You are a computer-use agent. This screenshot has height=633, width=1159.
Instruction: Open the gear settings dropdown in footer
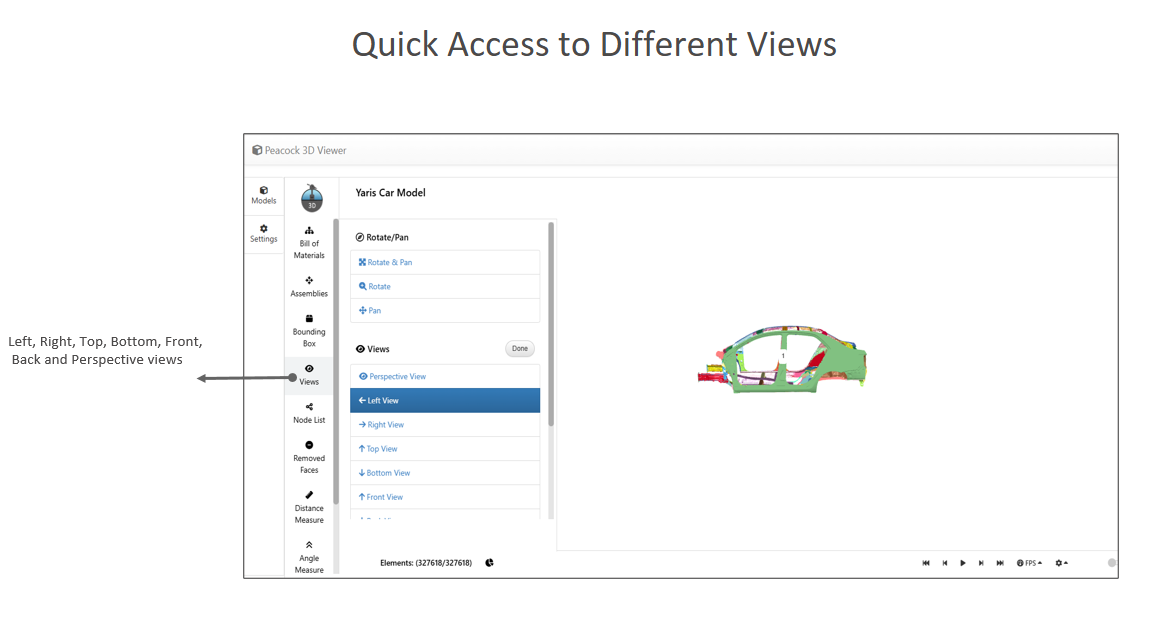(x=1061, y=563)
